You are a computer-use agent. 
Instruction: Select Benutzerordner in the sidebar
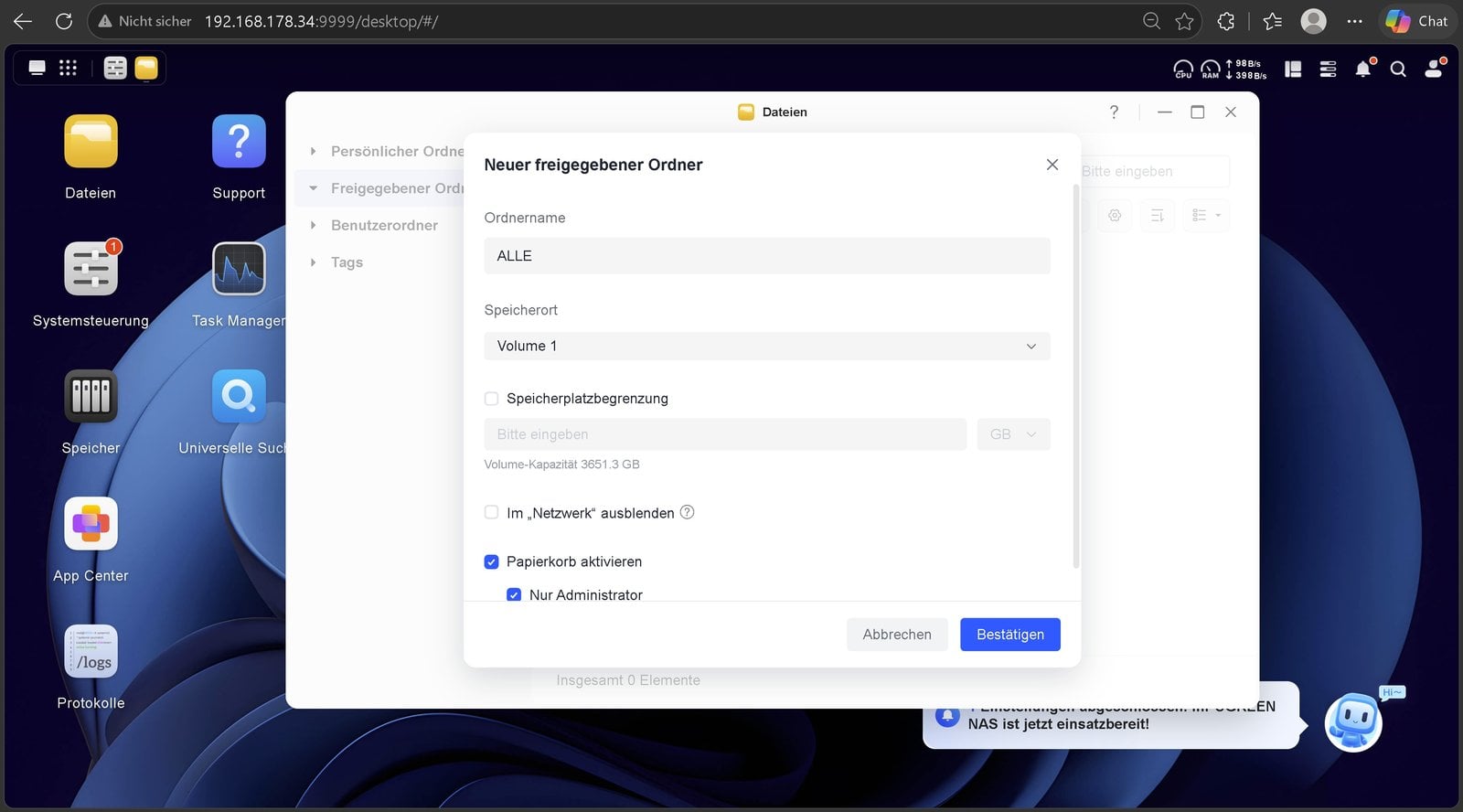384,225
